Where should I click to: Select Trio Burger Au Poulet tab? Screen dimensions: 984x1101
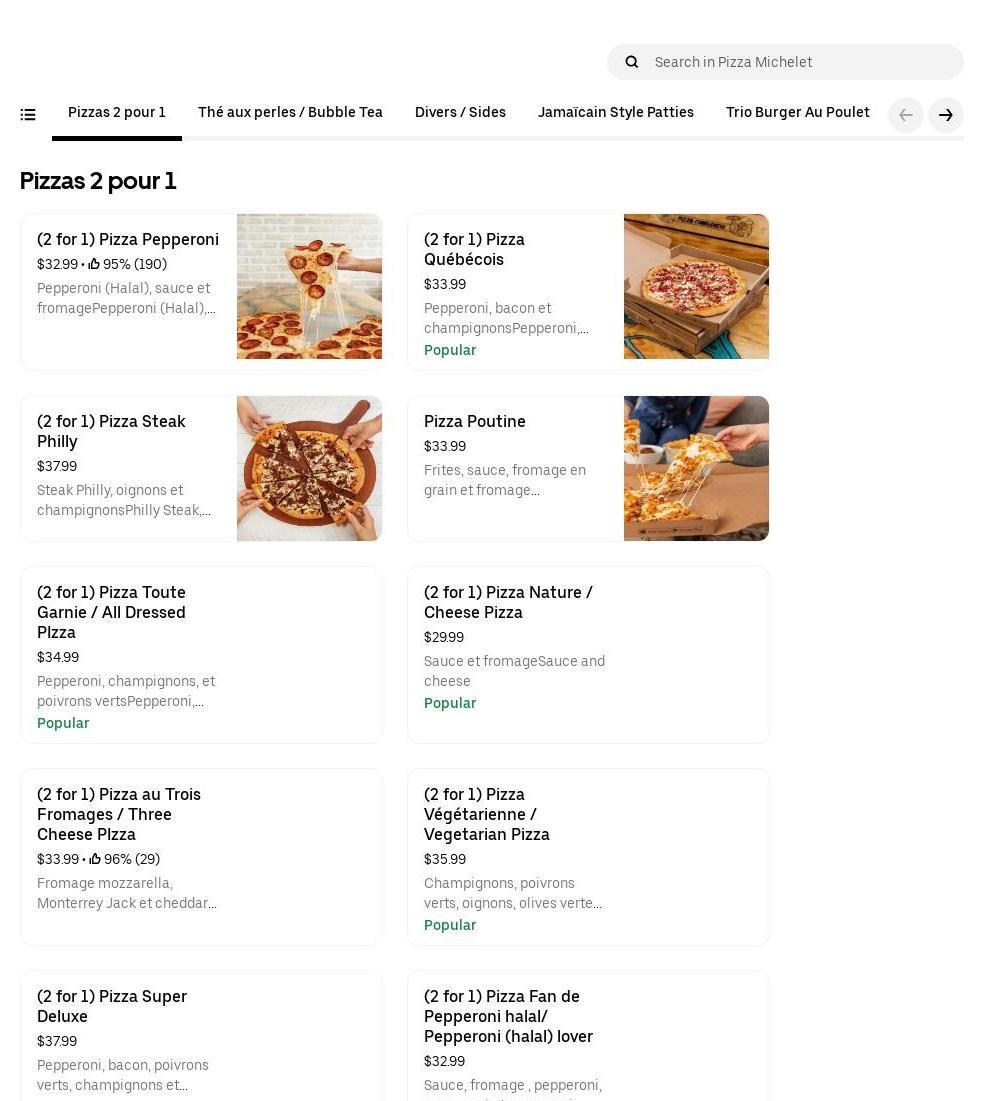click(x=798, y=113)
